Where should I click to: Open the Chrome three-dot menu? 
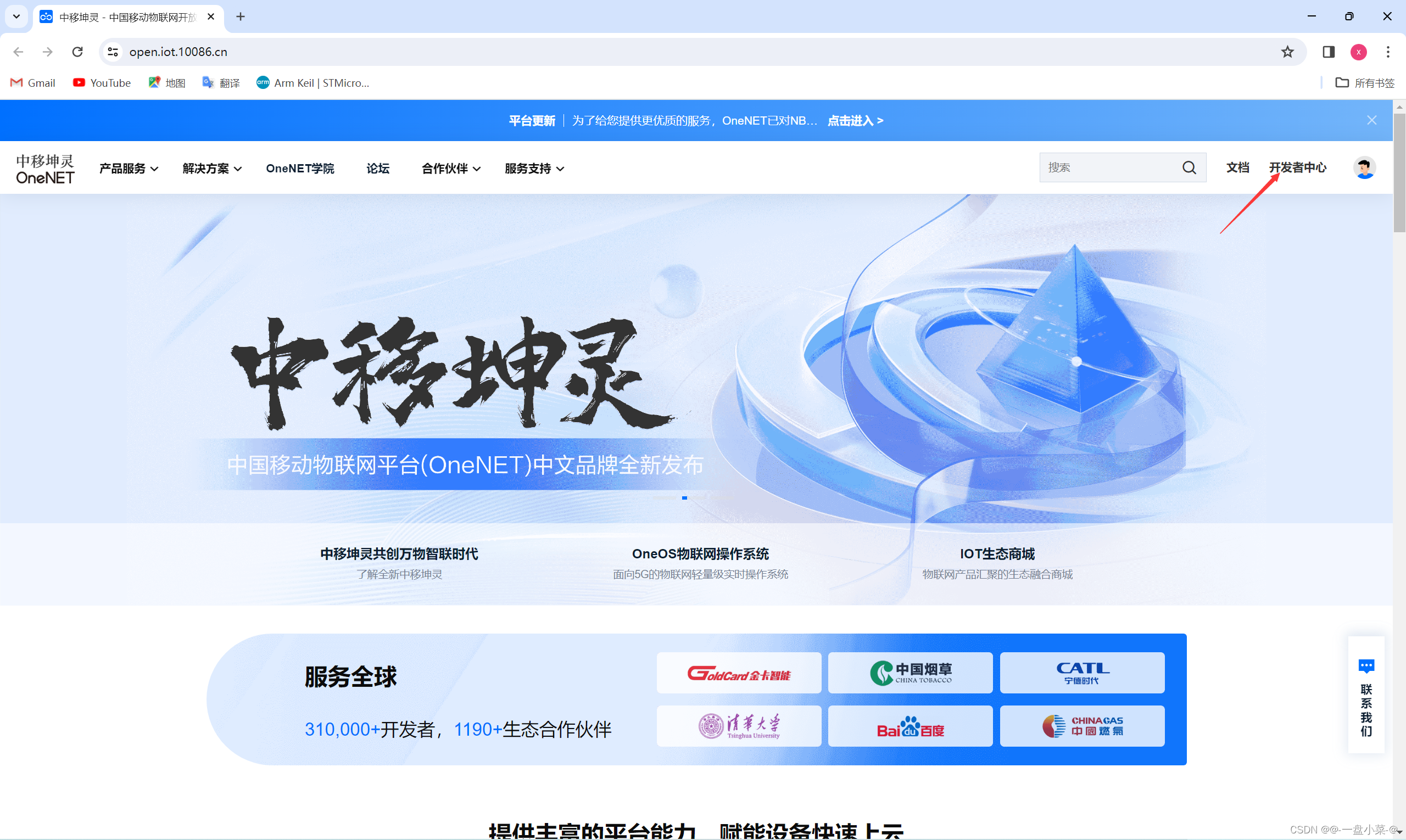pyautogui.click(x=1388, y=52)
